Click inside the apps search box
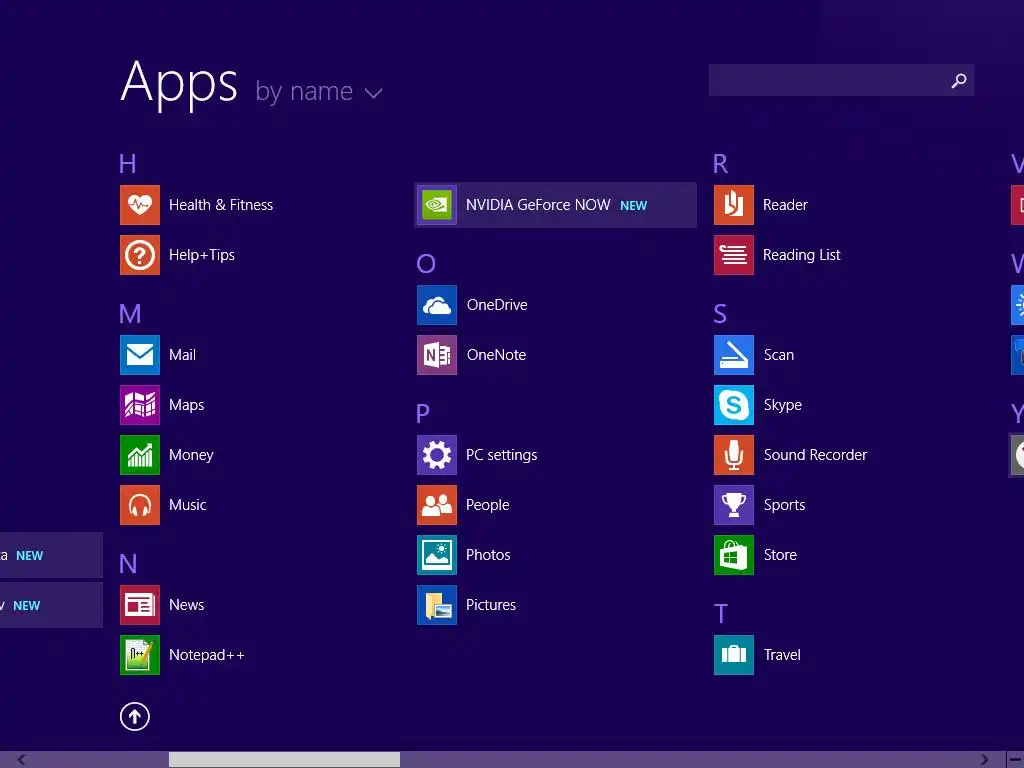The width and height of the screenshot is (1024, 768). coord(841,80)
